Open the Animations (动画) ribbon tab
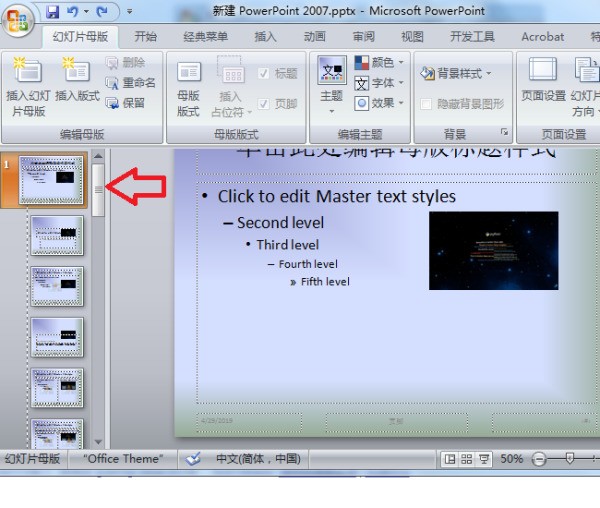 tap(314, 37)
